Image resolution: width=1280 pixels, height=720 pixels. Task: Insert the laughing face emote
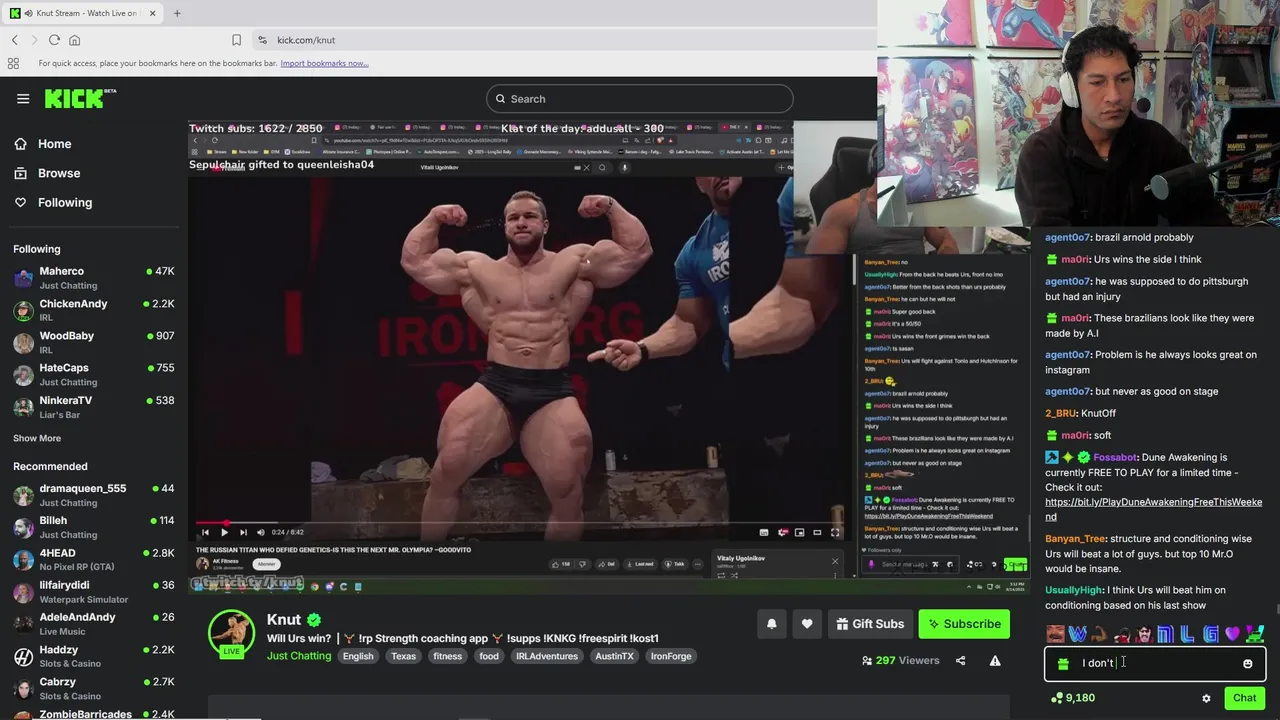click(x=1055, y=634)
